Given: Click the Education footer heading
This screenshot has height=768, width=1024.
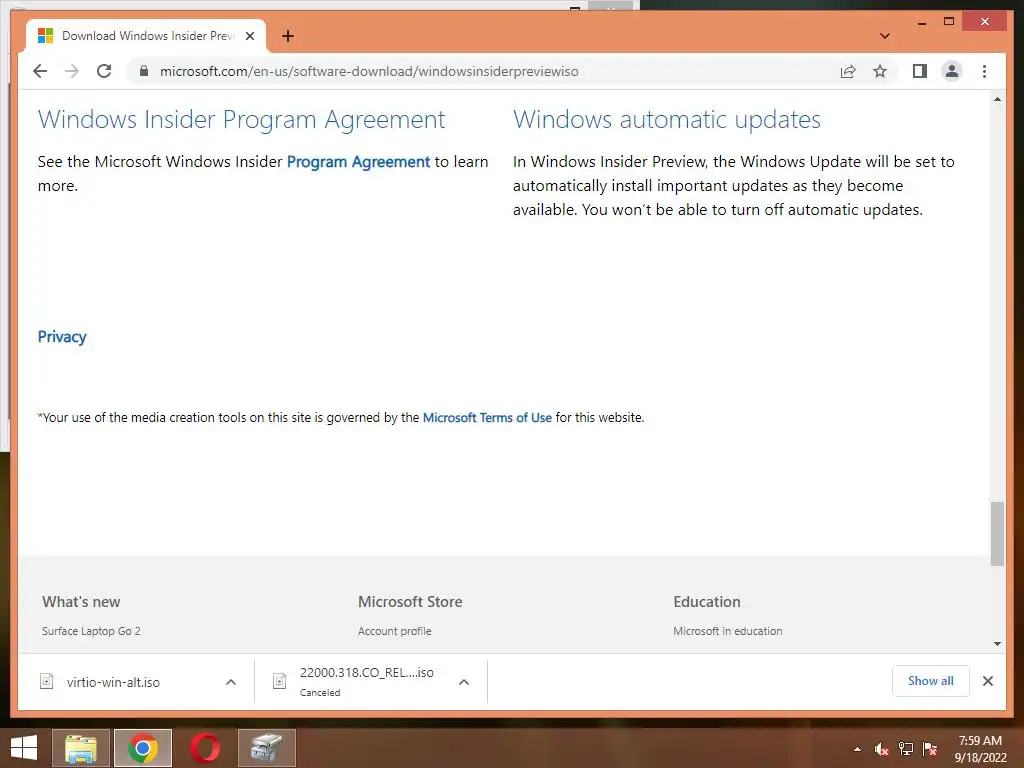Looking at the screenshot, I should tap(707, 601).
